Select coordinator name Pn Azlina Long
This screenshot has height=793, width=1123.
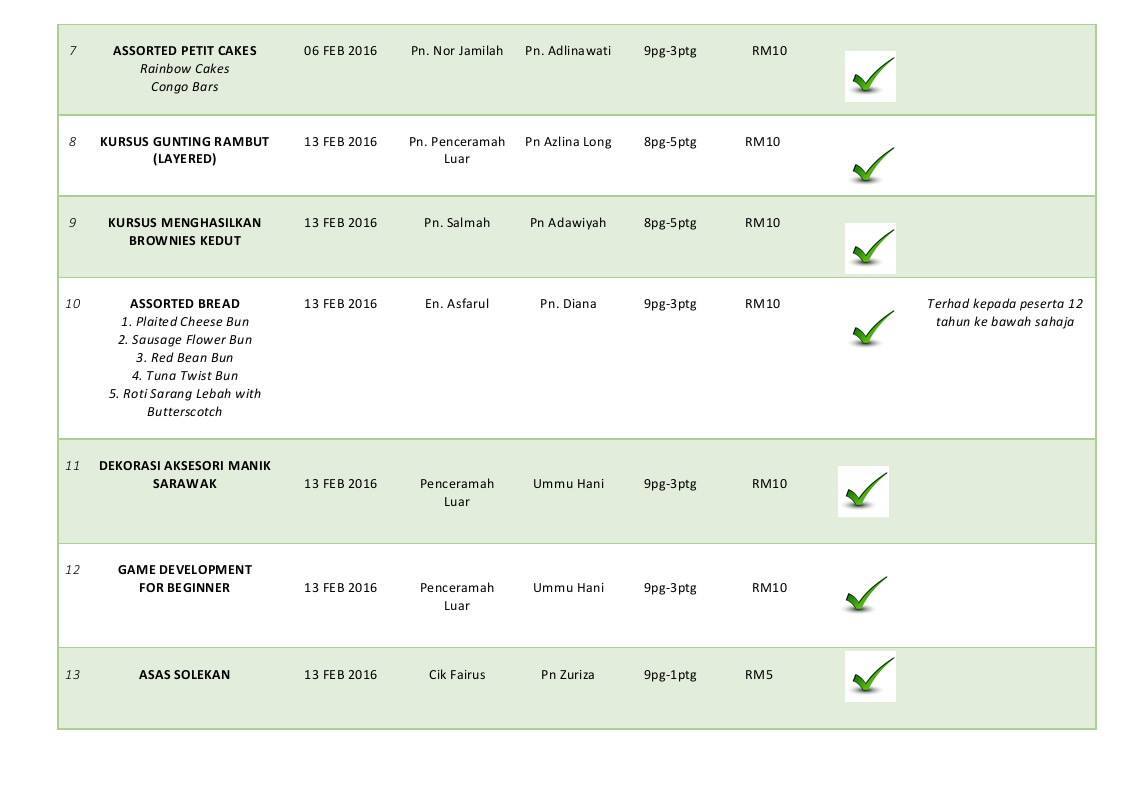[x=568, y=142]
